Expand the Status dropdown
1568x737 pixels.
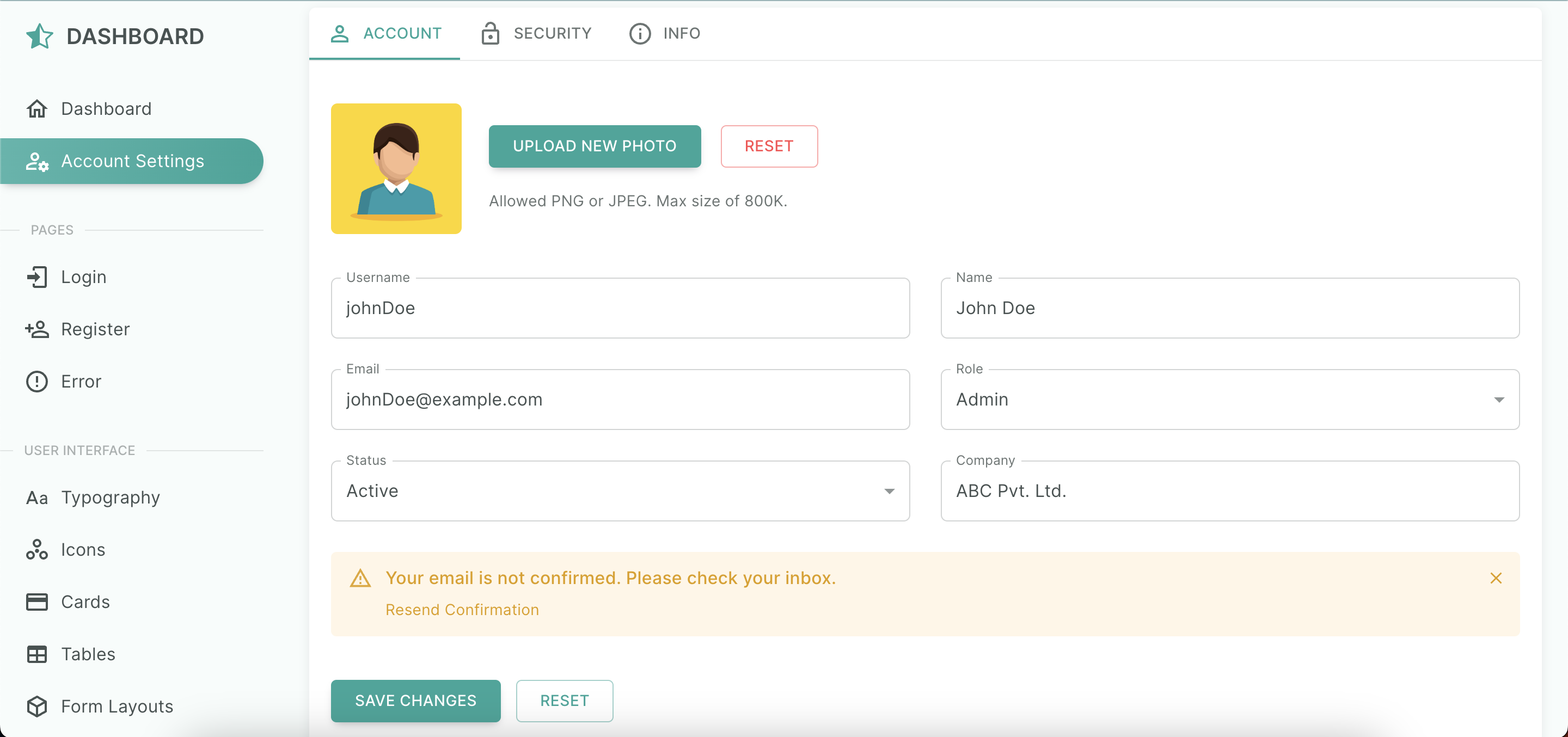point(888,490)
